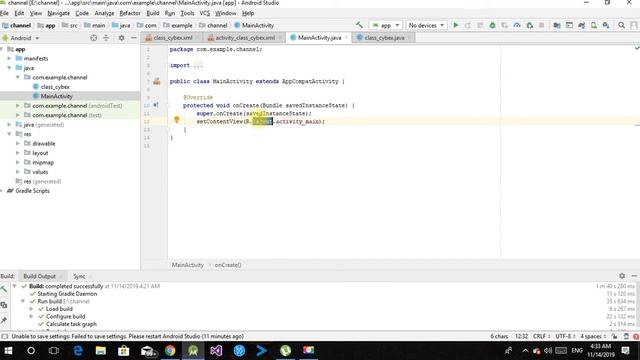Open Project panel gear settings

(x=121, y=38)
